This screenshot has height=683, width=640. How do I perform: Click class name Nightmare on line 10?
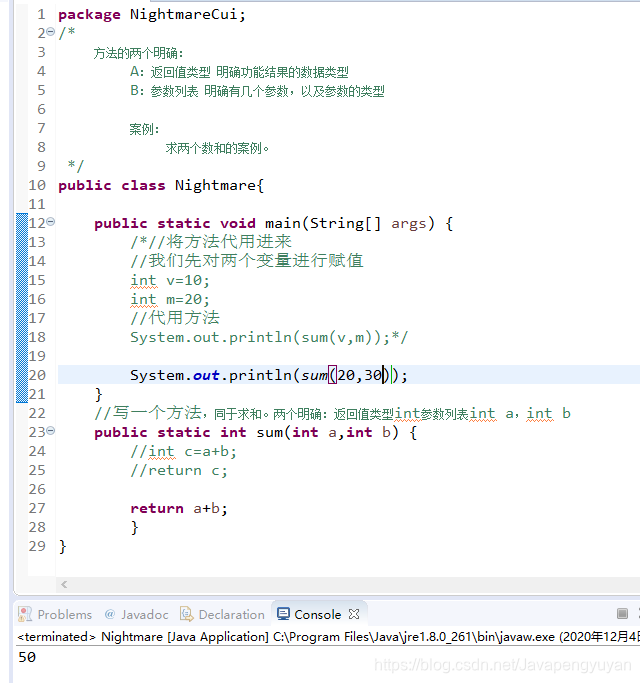pos(215,185)
